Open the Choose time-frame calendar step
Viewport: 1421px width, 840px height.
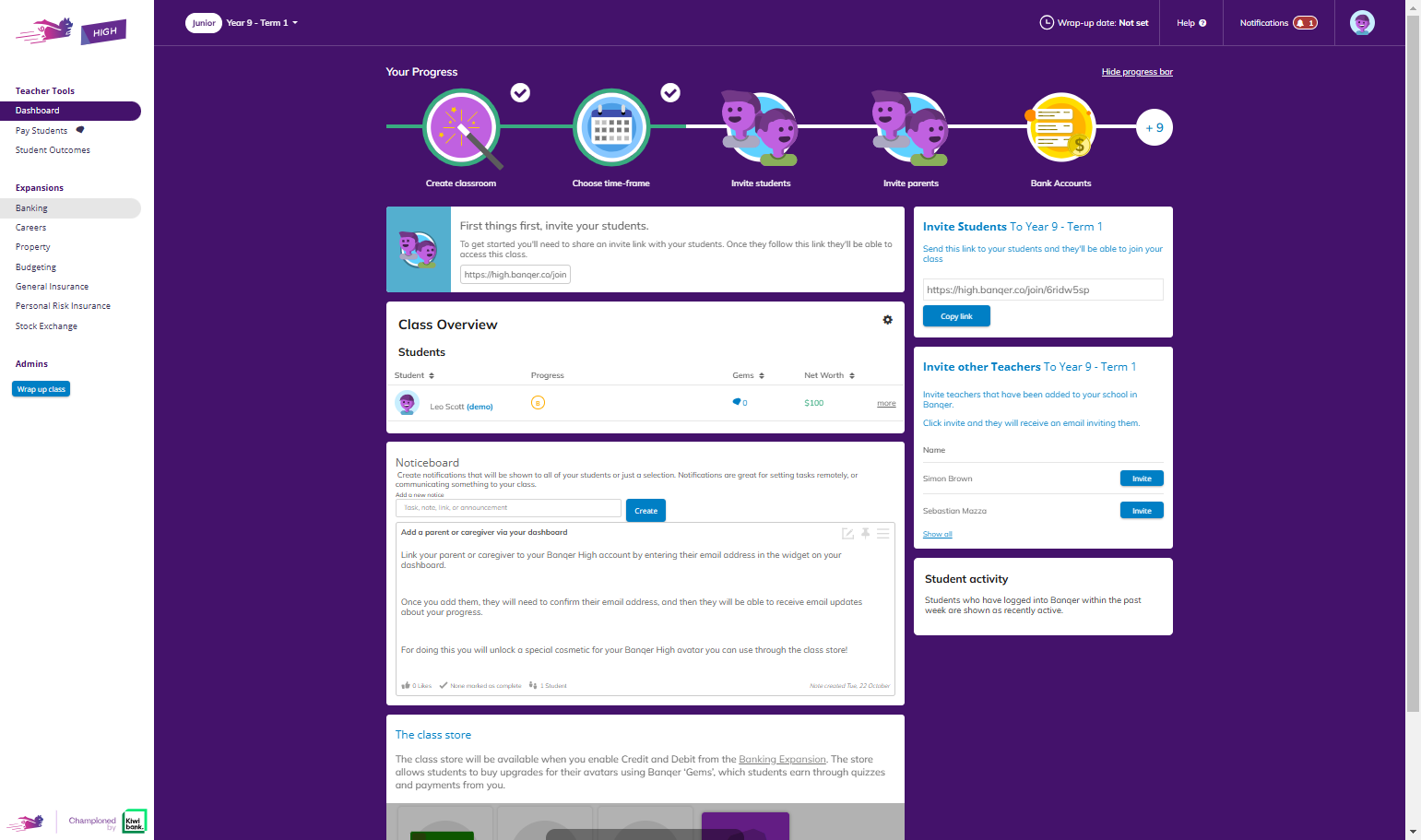[x=611, y=128]
